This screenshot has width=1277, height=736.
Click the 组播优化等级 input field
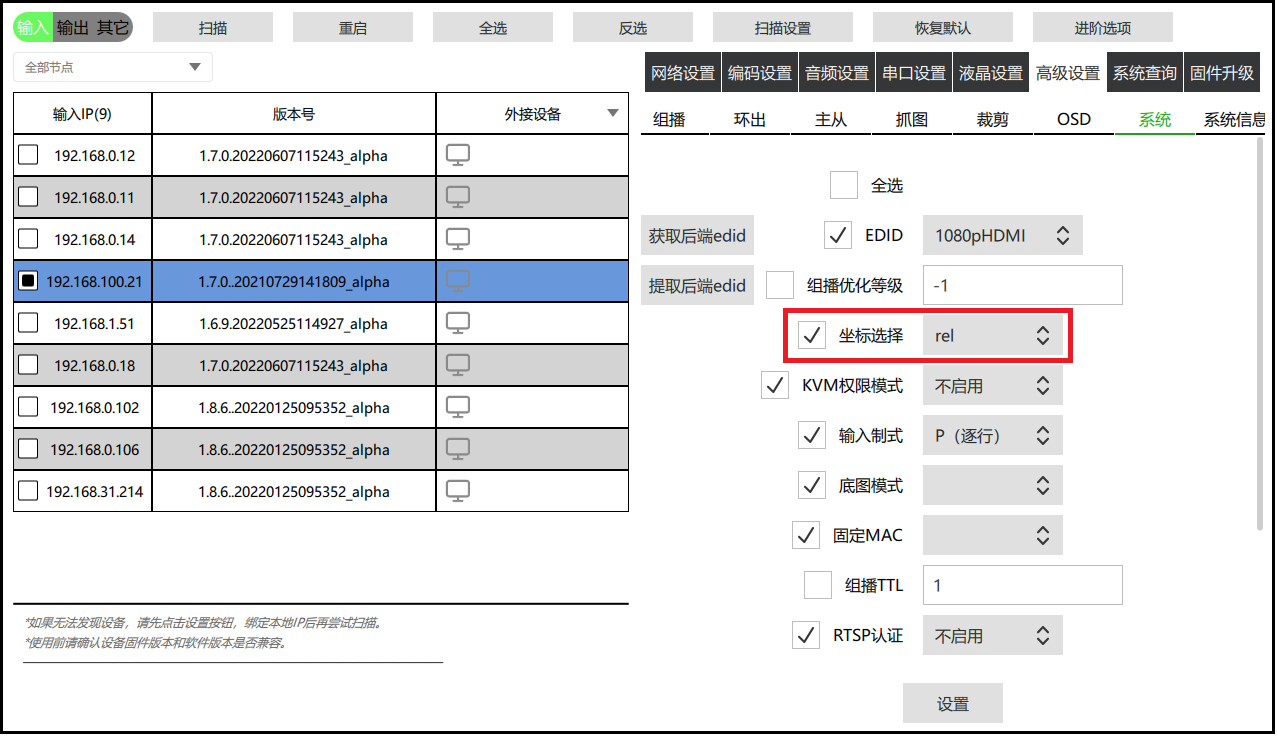pos(1022,285)
